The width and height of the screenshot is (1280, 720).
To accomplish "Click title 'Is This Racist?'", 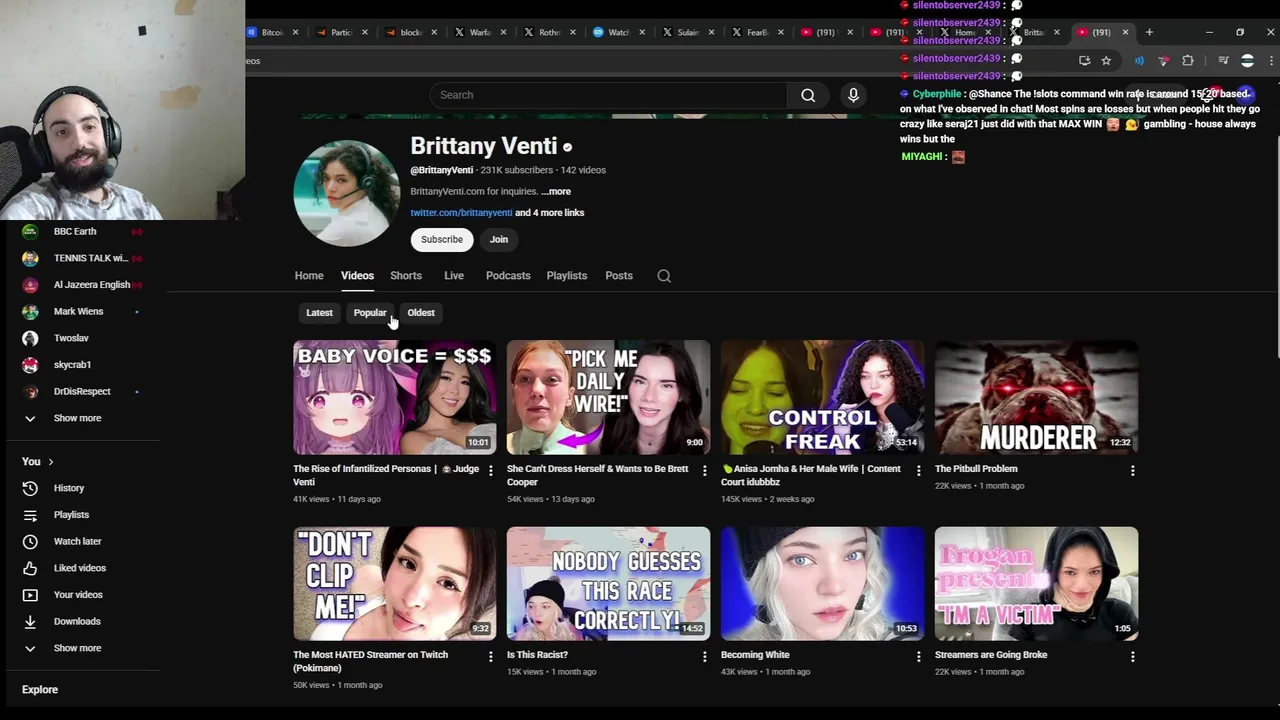I will click(537, 655).
